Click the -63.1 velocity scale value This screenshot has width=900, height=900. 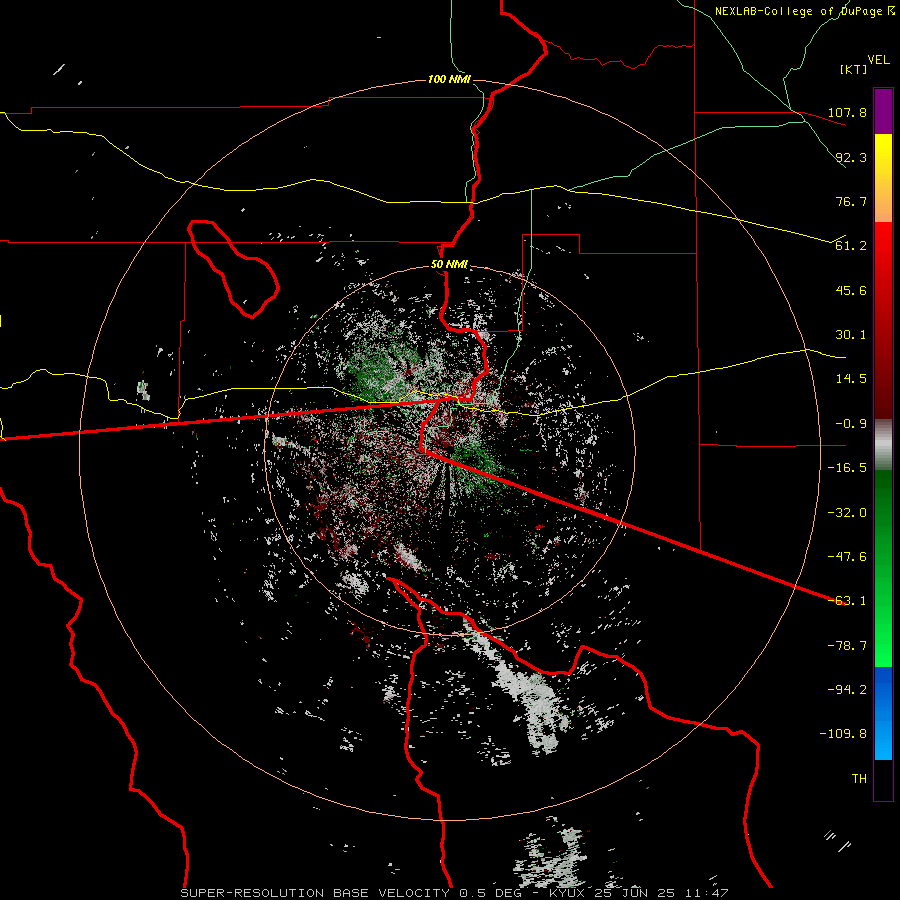pyautogui.click(x=847, y=601)
